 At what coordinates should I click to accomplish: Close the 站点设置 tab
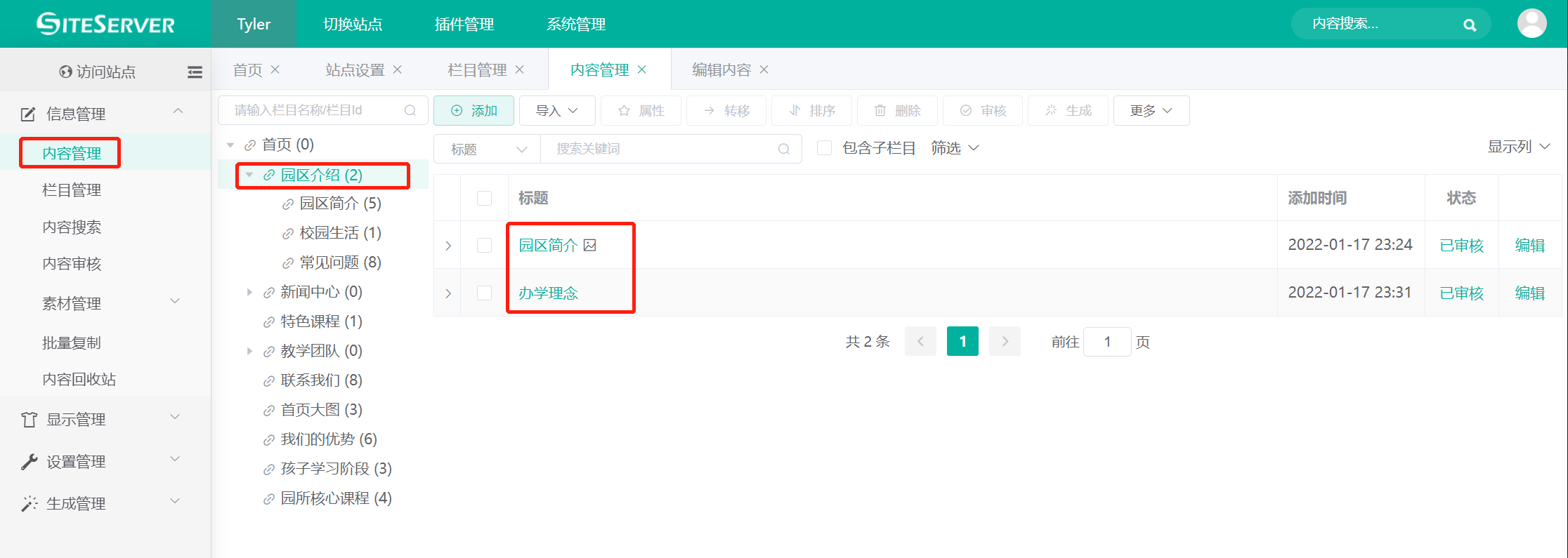pyautogui.click(x=398, y=69)
